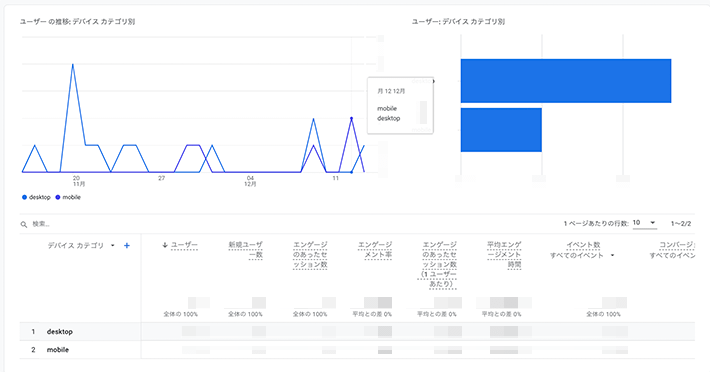Image resolution: width=710 pixels, height=372 pixels.
Task: Open the デバイス カテゴリ dimension dropdown
Action: (x=112, y=246)
